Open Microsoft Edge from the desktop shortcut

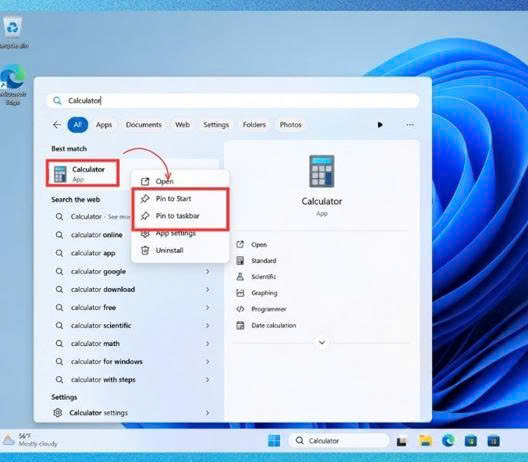(x=13, y=85)
